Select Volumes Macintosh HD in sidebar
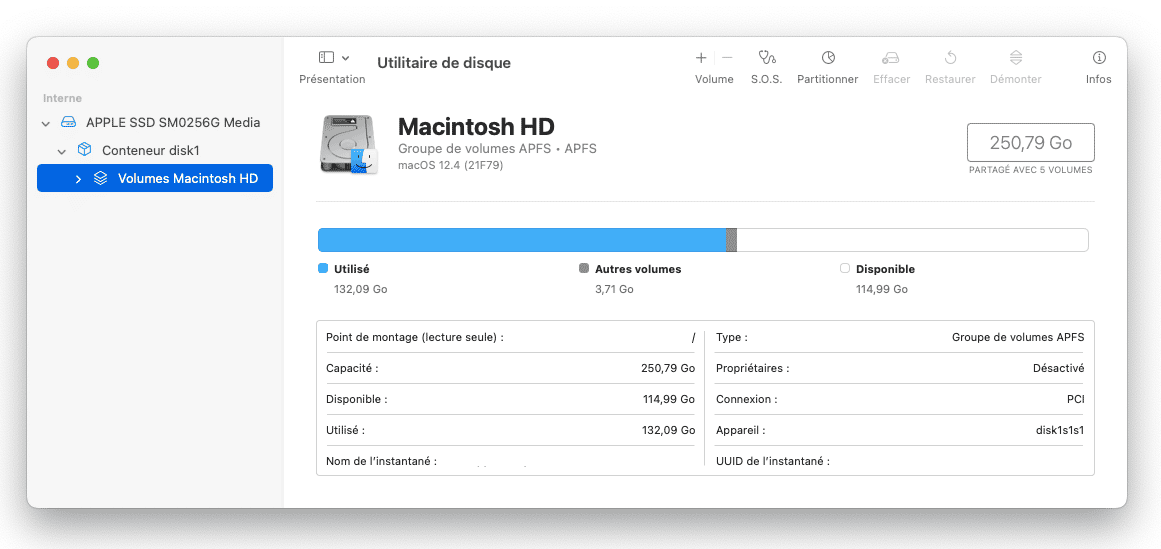The height and width of the screenshot is (549, 1161). click(155, 178)
